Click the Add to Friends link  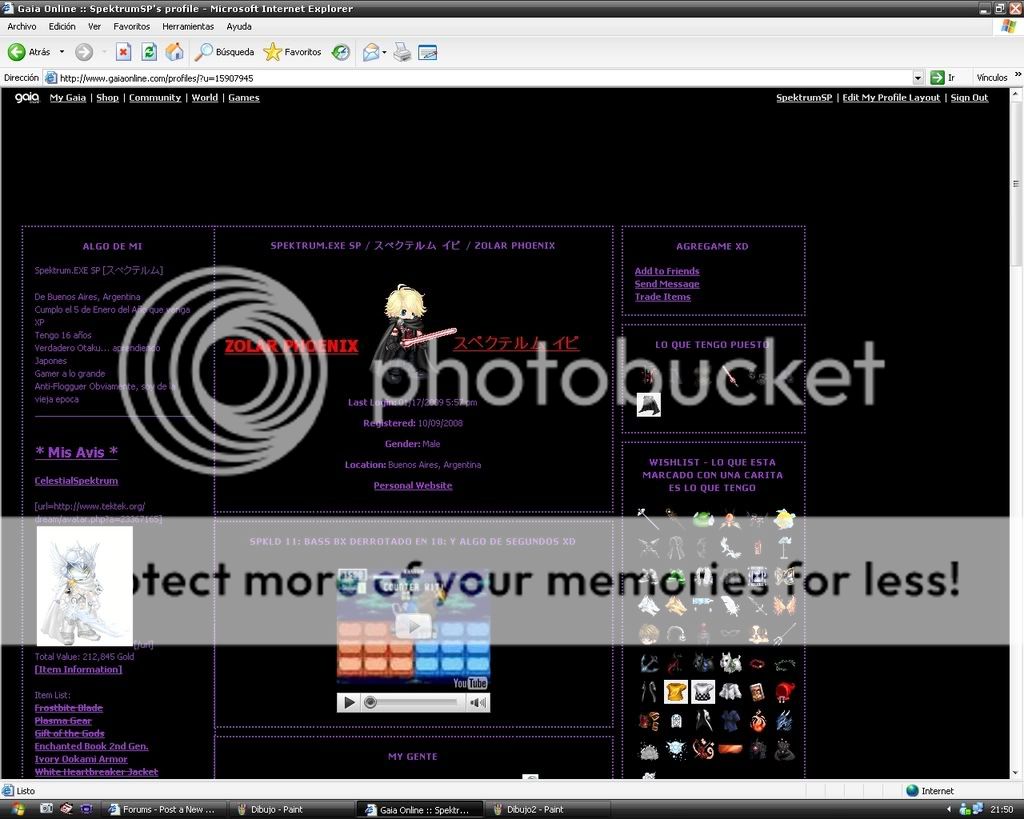pyautogui.click(x=667, y=271)
